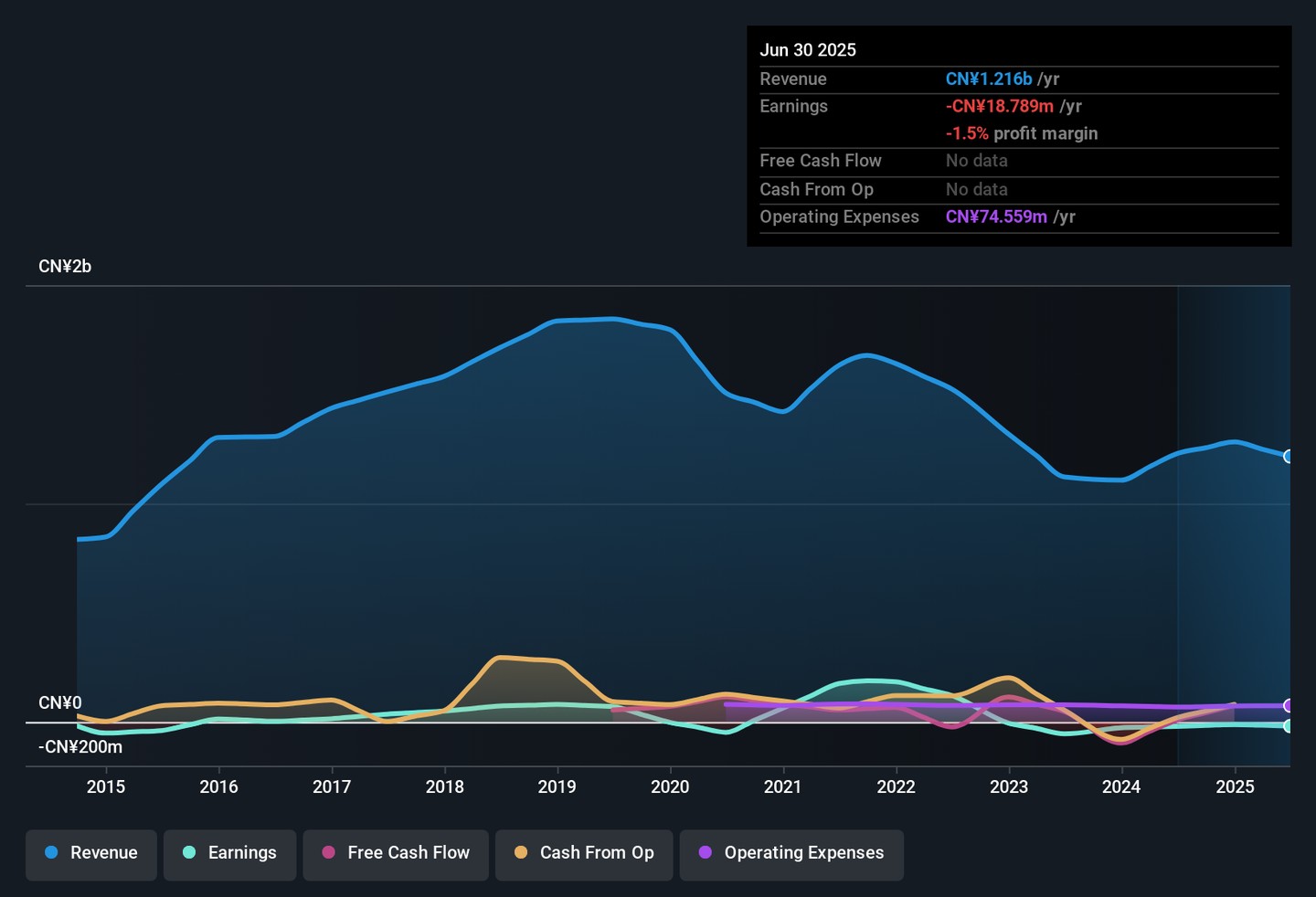Click the 2025 year label on axis

[1235, 787]
